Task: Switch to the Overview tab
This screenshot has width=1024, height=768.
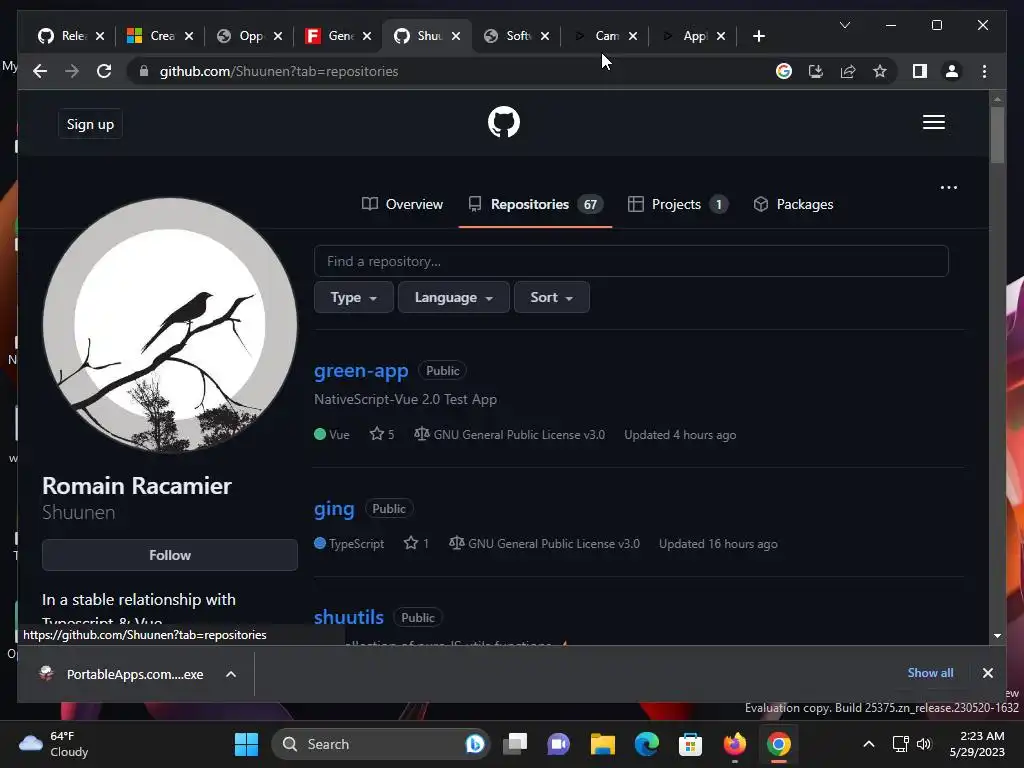Action: [402, 204]
